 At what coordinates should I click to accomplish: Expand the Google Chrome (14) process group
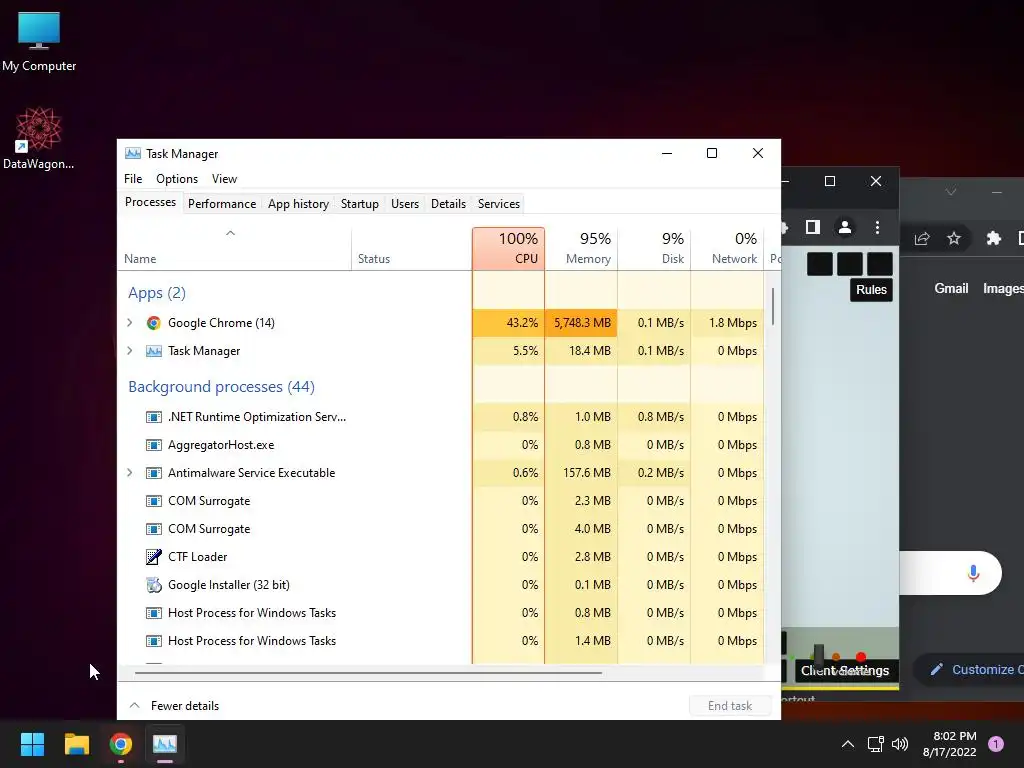click(x=129, y=323)
